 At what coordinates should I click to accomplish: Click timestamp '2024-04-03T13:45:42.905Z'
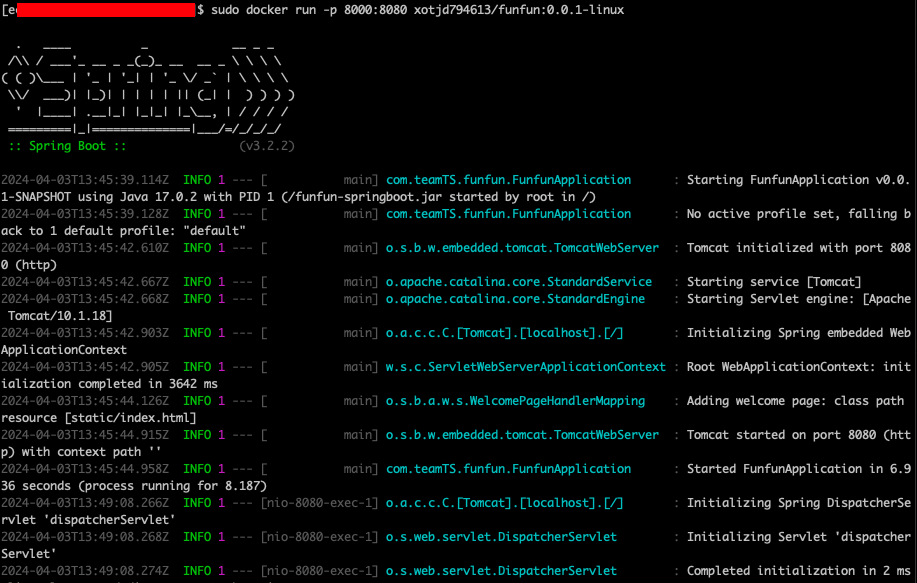(85, 367)
